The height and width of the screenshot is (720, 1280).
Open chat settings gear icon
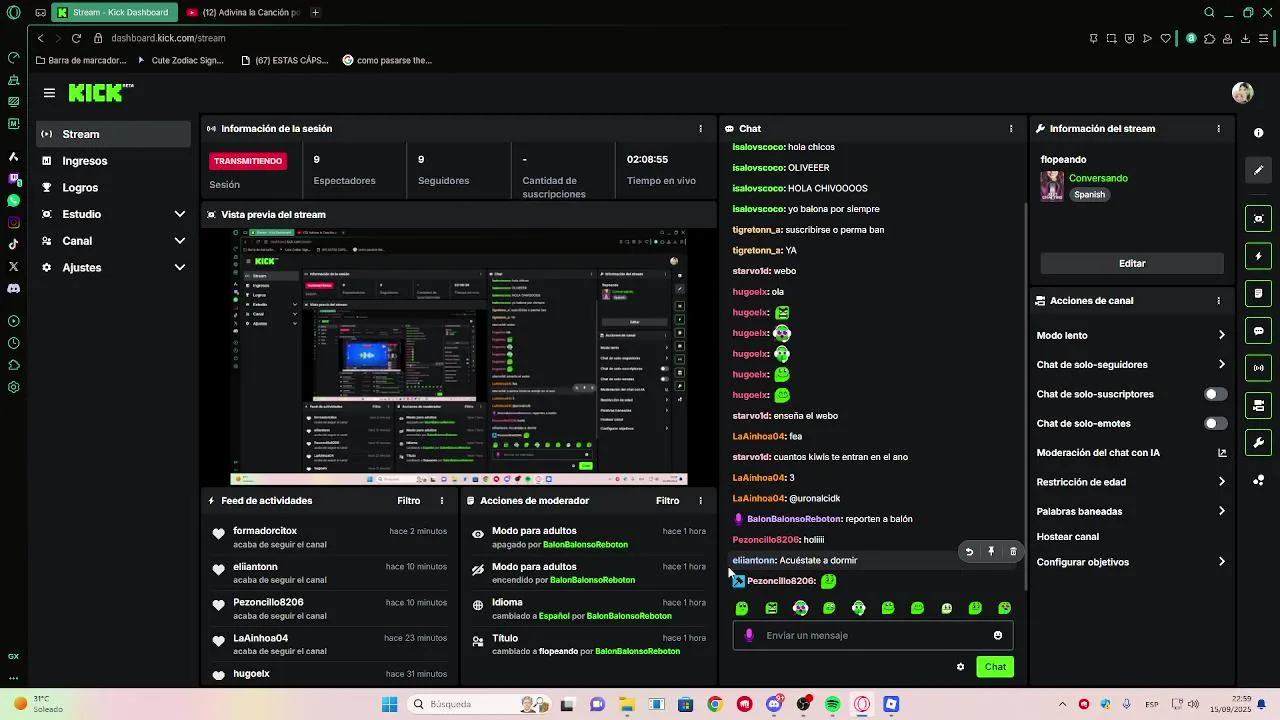[x=960, y=667]
